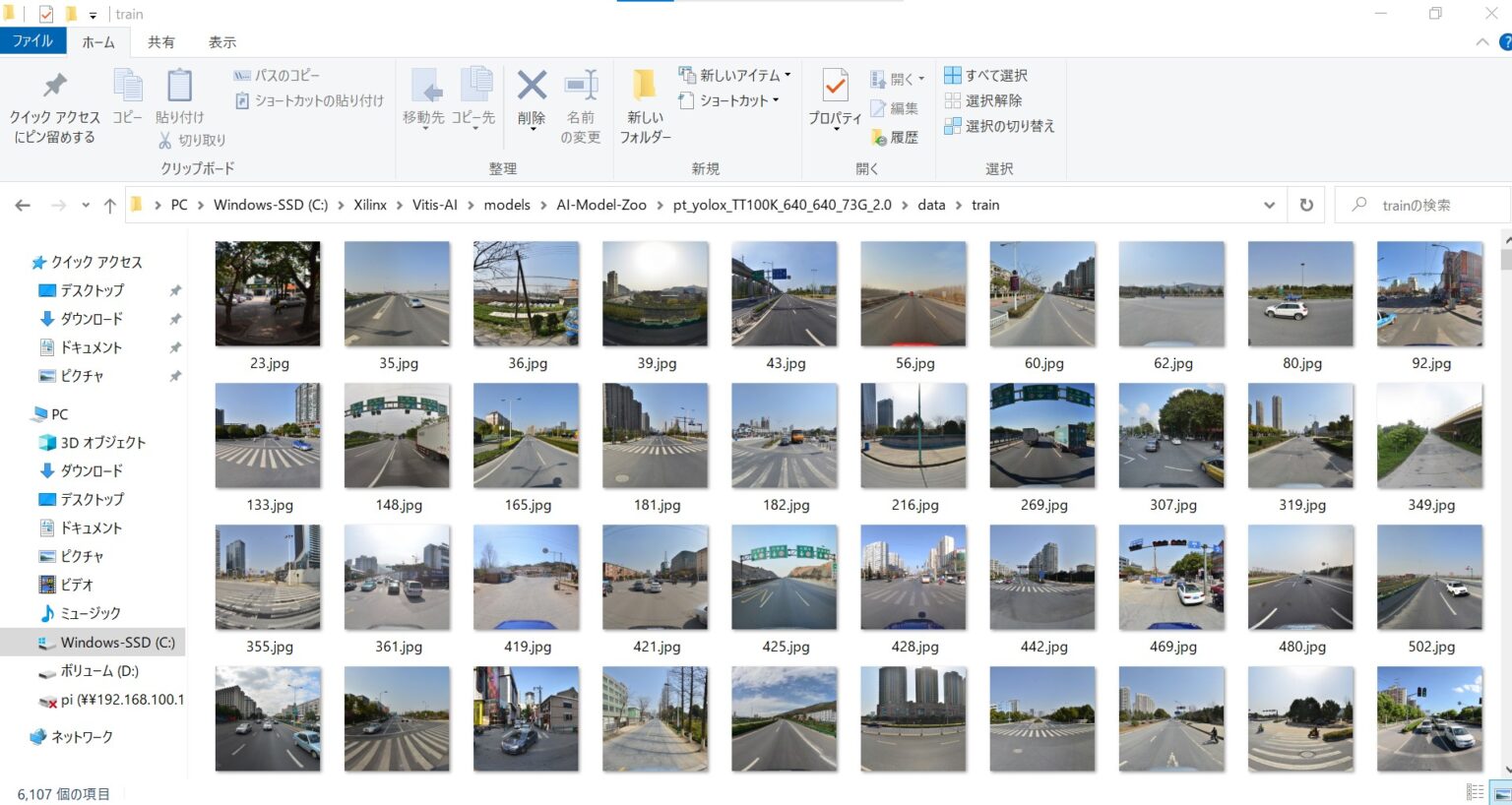Select the thumbnail 23.jpg

[267, 293]
